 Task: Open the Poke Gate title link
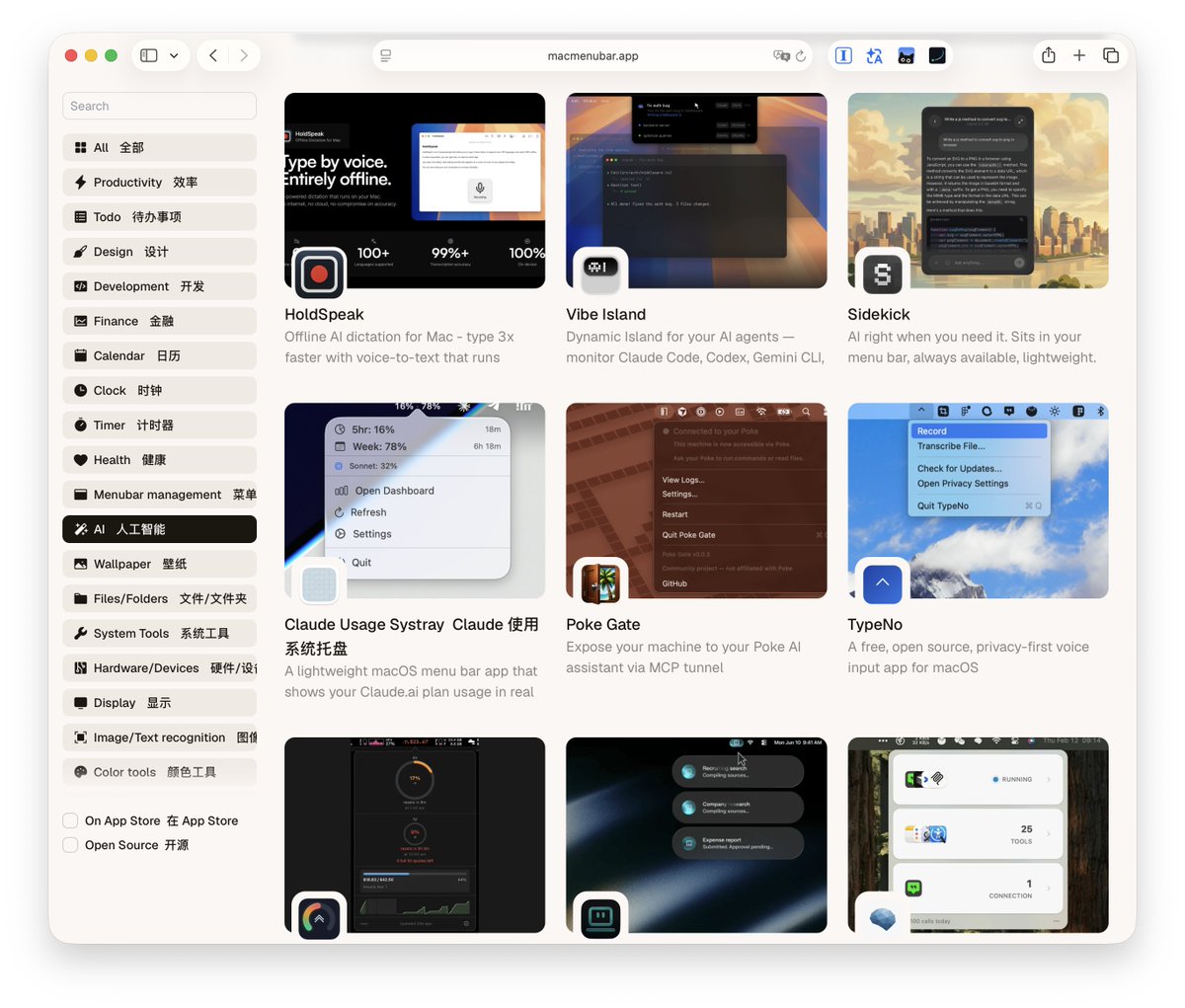coord(602,624)
